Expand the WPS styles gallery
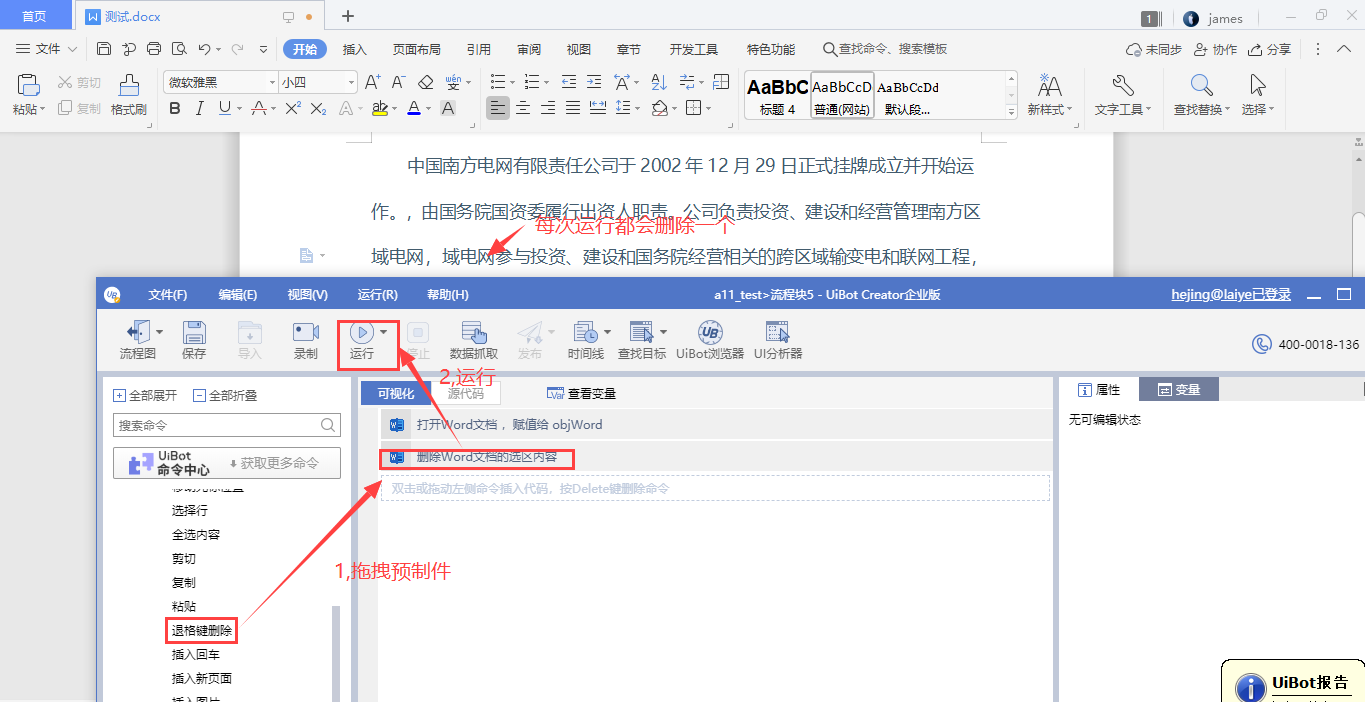The width and height of the screenshot is (1365, 702). tap(1012, 110)
